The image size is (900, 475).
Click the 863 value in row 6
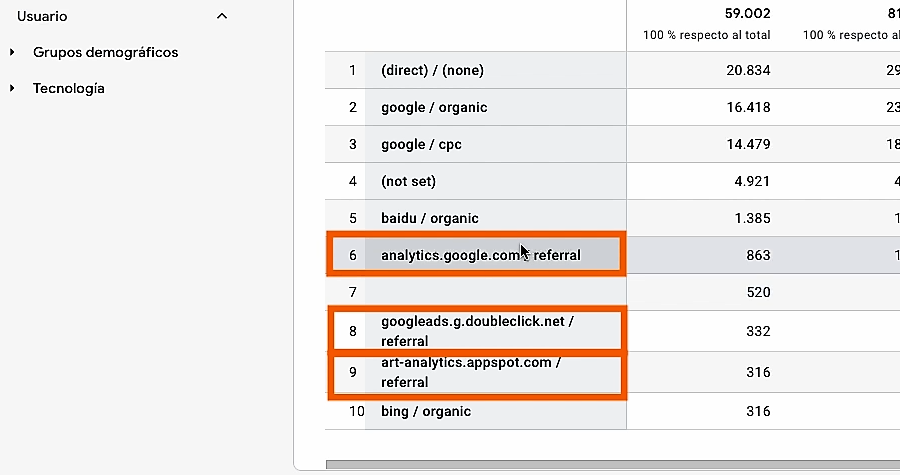click(758, 255)
